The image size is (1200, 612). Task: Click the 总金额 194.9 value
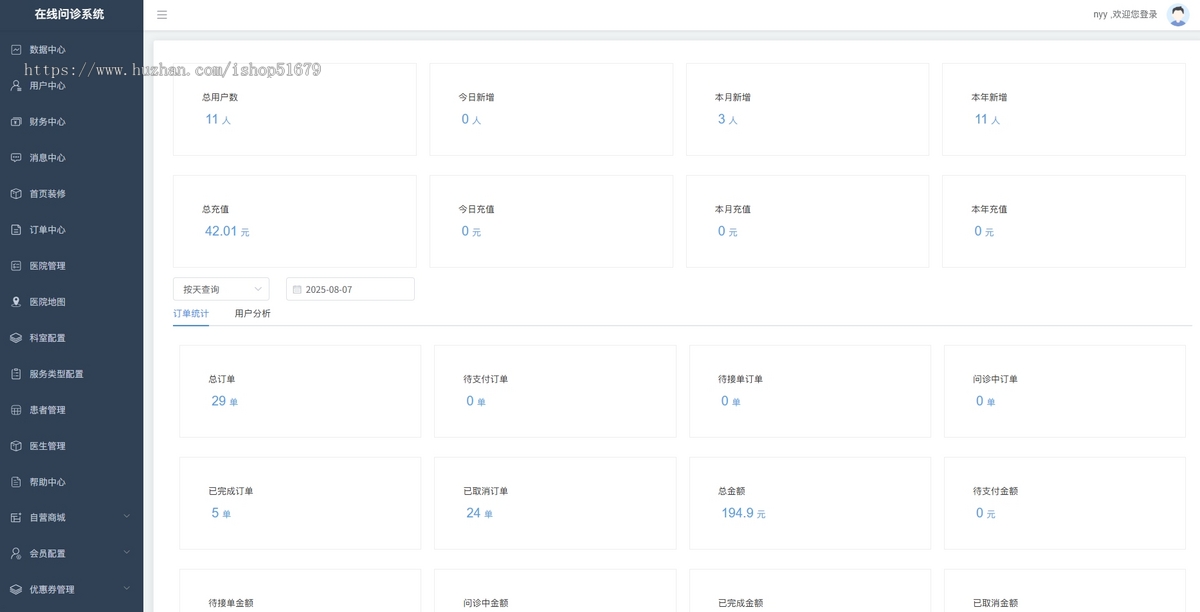743,513
